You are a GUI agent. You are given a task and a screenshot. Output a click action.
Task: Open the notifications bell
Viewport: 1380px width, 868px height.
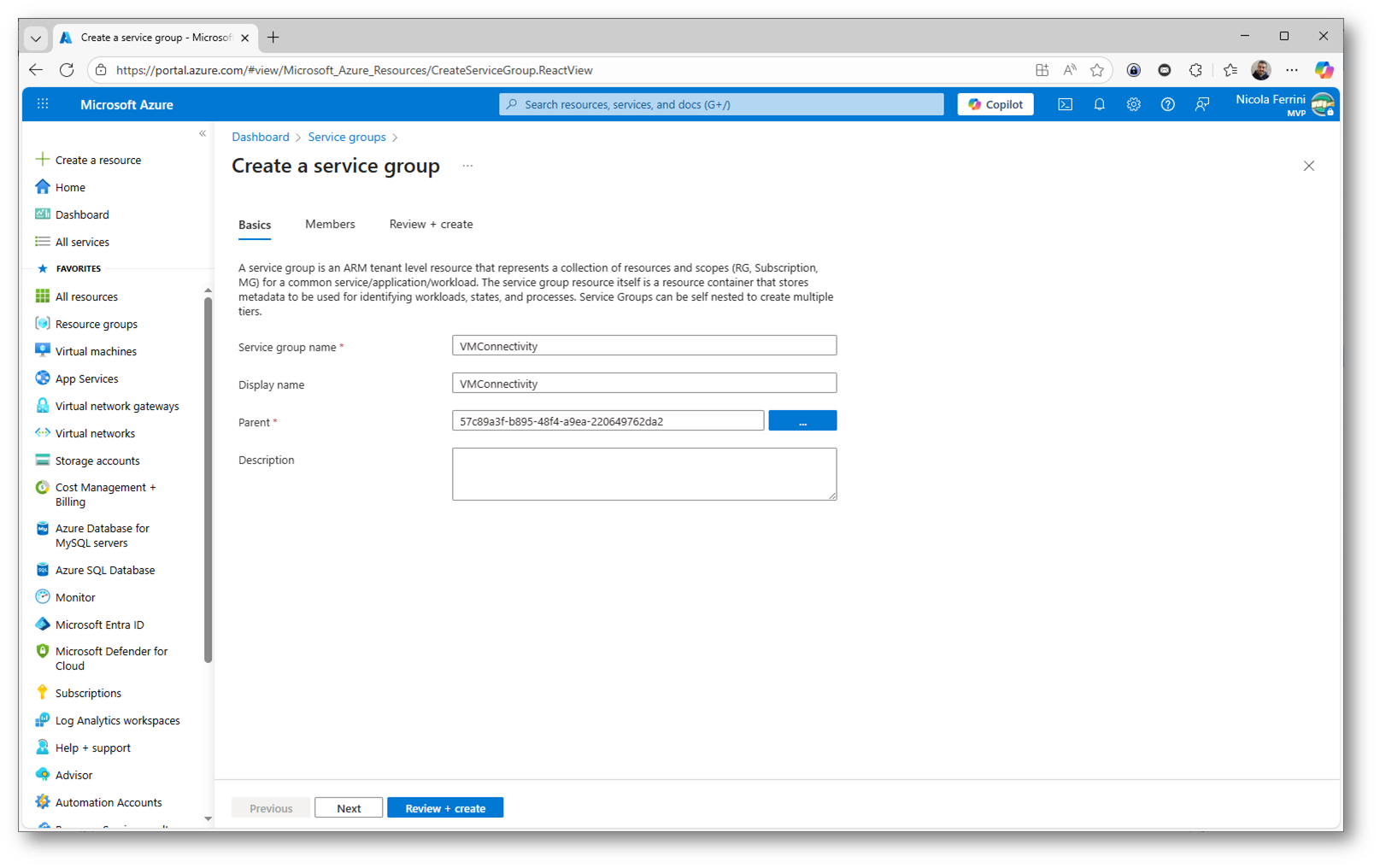[x=1099, y=104]
